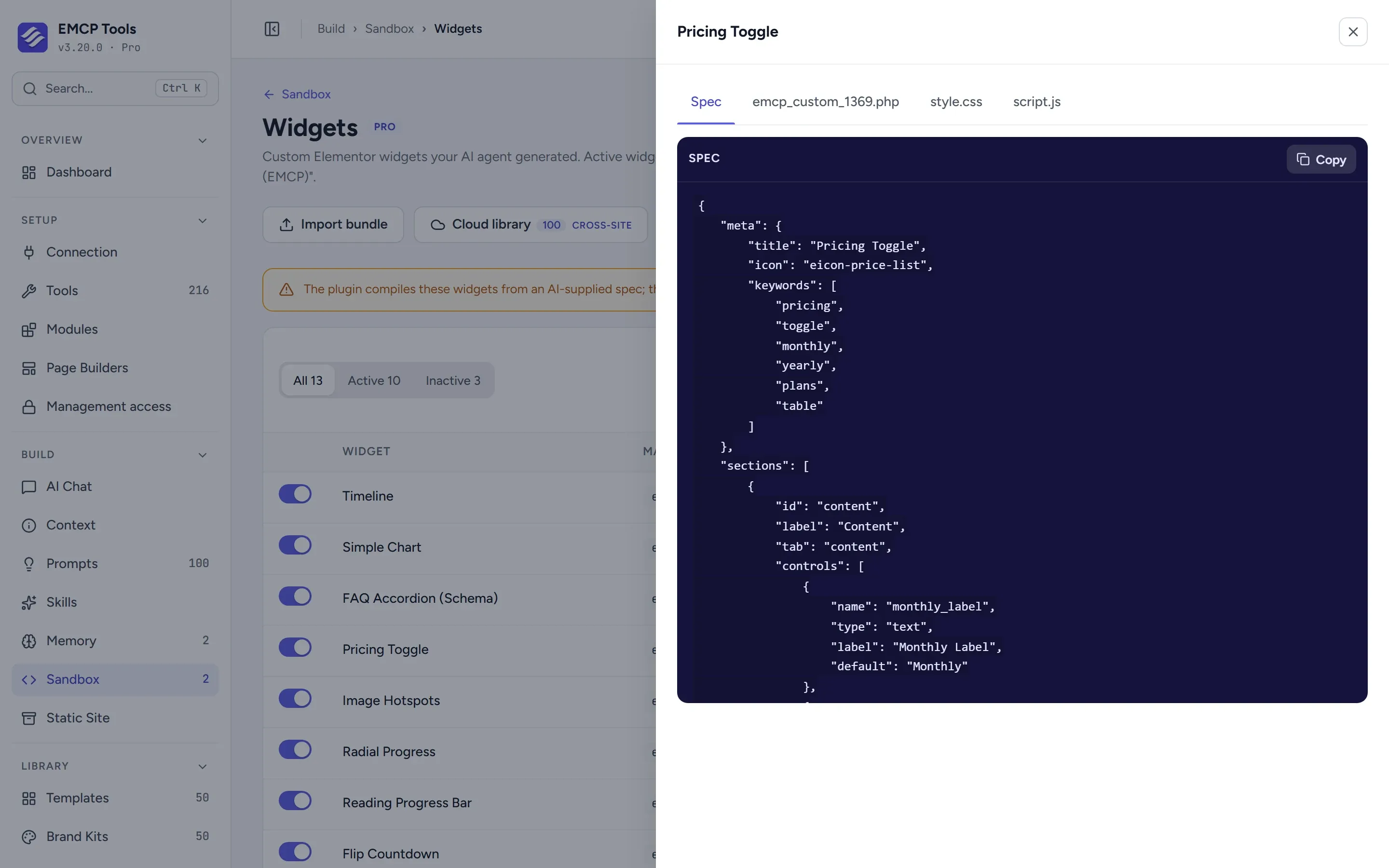Toggle the sidebar collapse panel icon
Viewport: 1389px width, 868px height.
pos(272,29)
